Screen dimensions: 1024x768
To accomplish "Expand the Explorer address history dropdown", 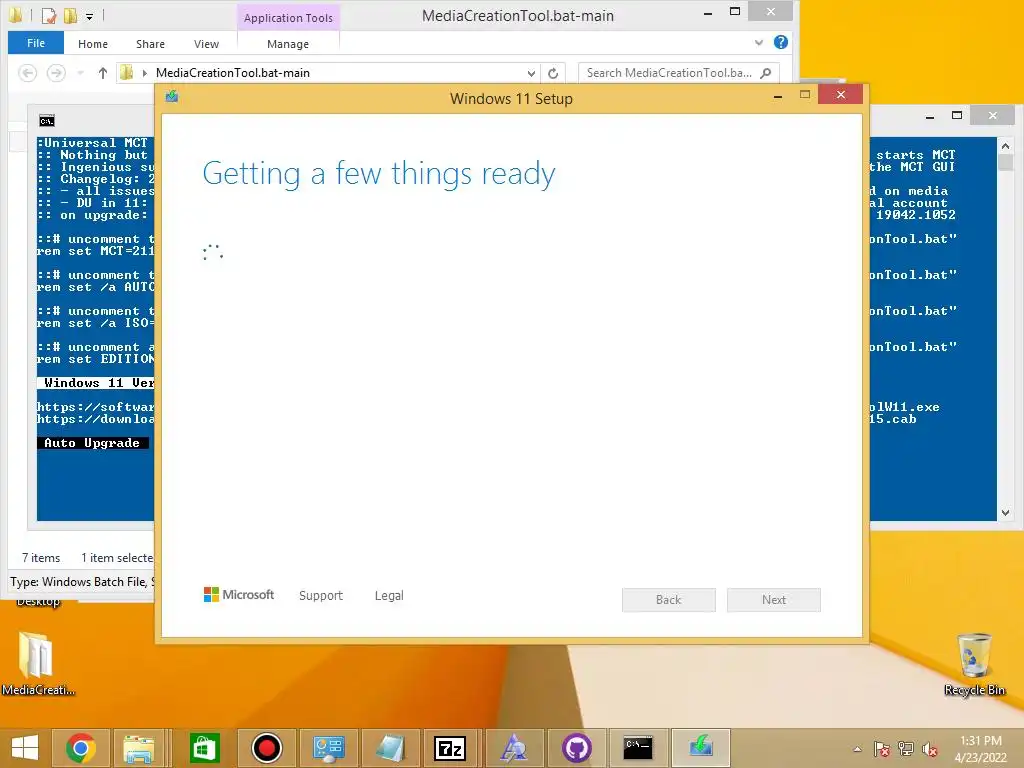I will click(531, 73).
